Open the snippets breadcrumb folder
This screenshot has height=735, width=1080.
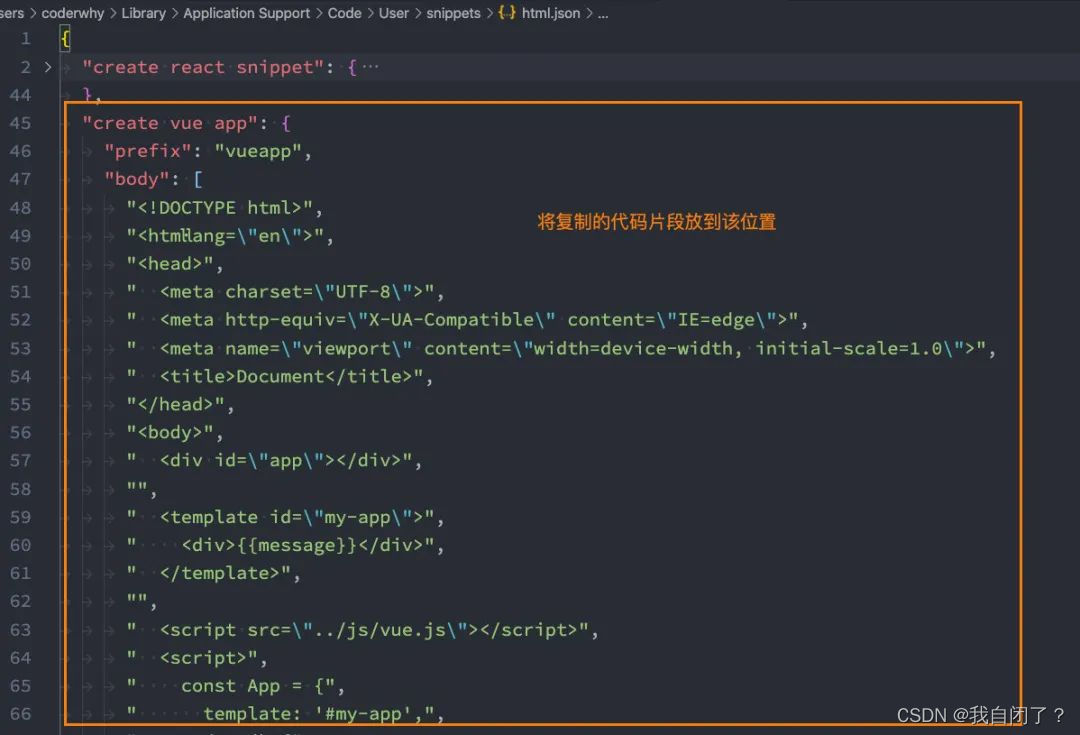[453, 13]
